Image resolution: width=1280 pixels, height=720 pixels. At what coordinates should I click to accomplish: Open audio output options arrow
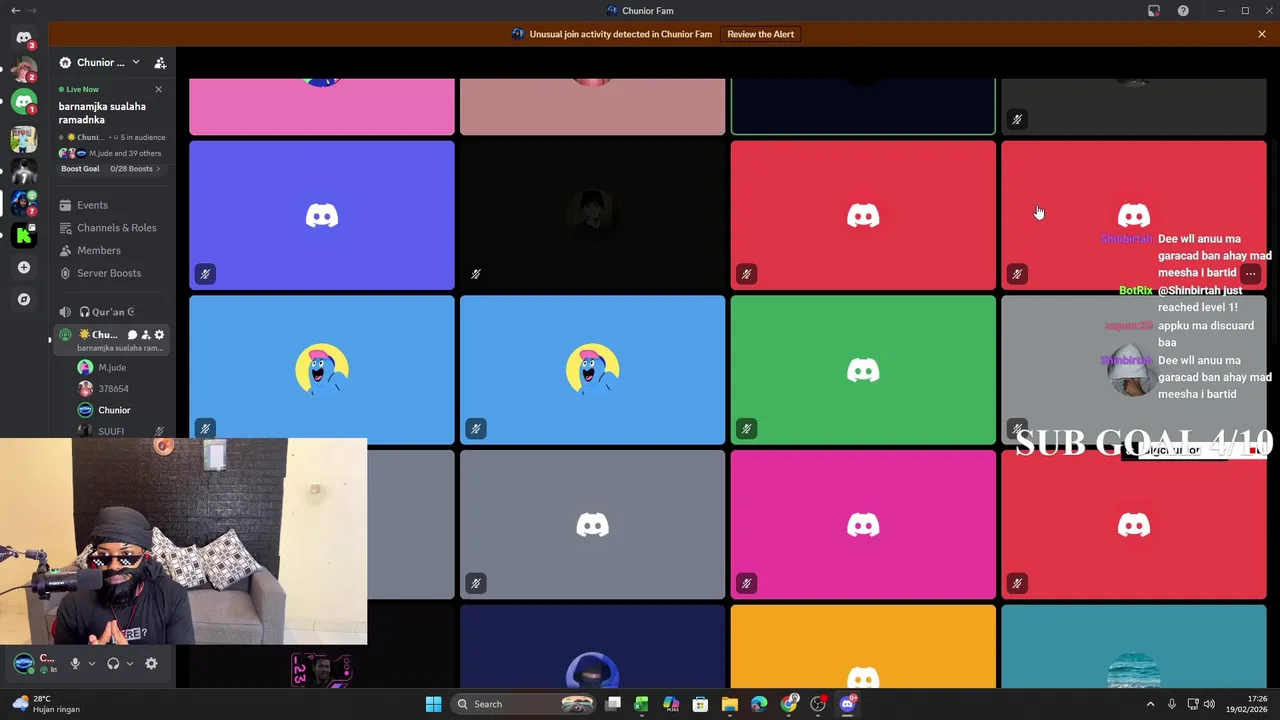(130, 663)
